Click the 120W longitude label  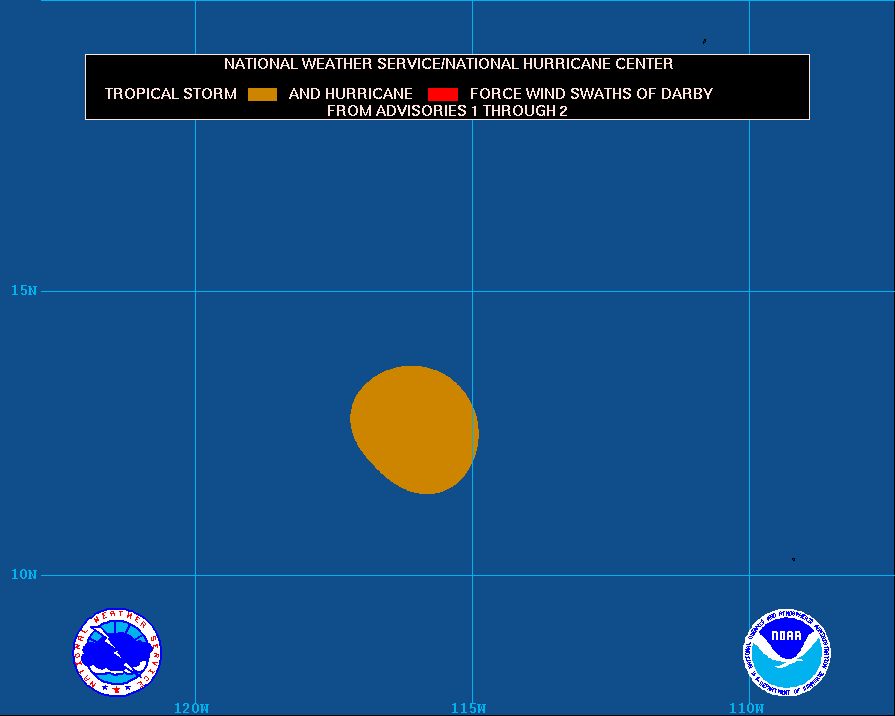pyautogui.click(x=191, y=709)
